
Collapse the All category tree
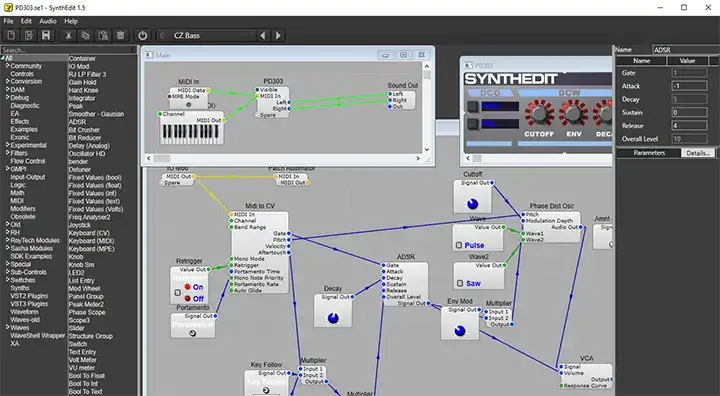(3, 58)
